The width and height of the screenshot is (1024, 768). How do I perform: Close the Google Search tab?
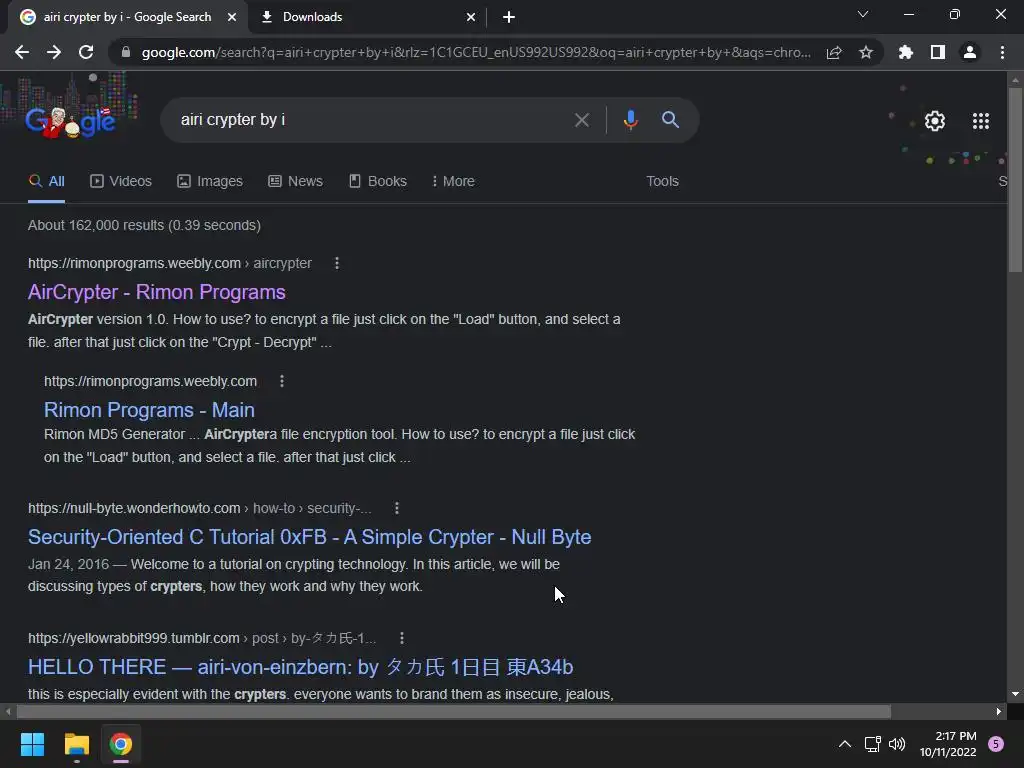(x=232, y=17)
